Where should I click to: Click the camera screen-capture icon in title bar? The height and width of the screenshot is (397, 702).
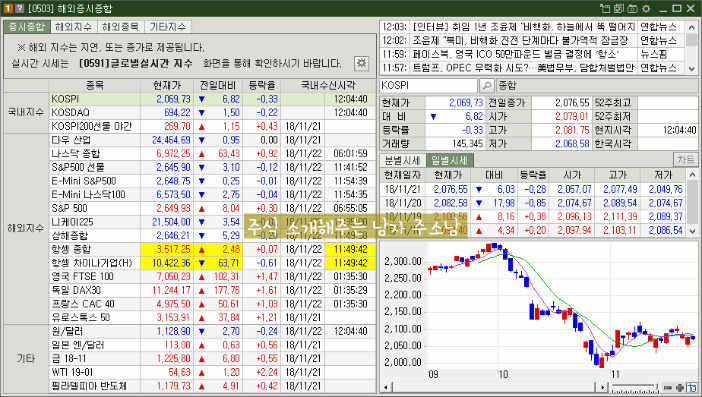[632, 9]
